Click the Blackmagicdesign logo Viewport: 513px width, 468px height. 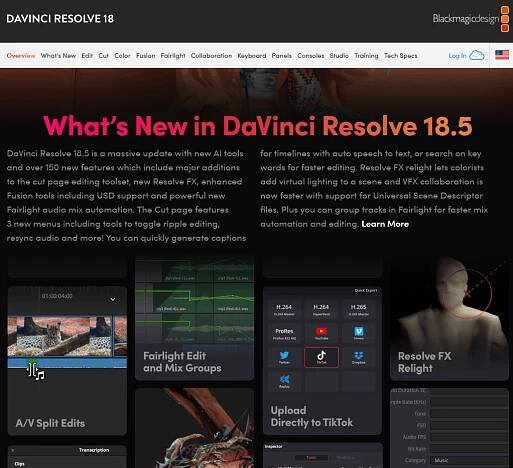[x=471, y=19]
